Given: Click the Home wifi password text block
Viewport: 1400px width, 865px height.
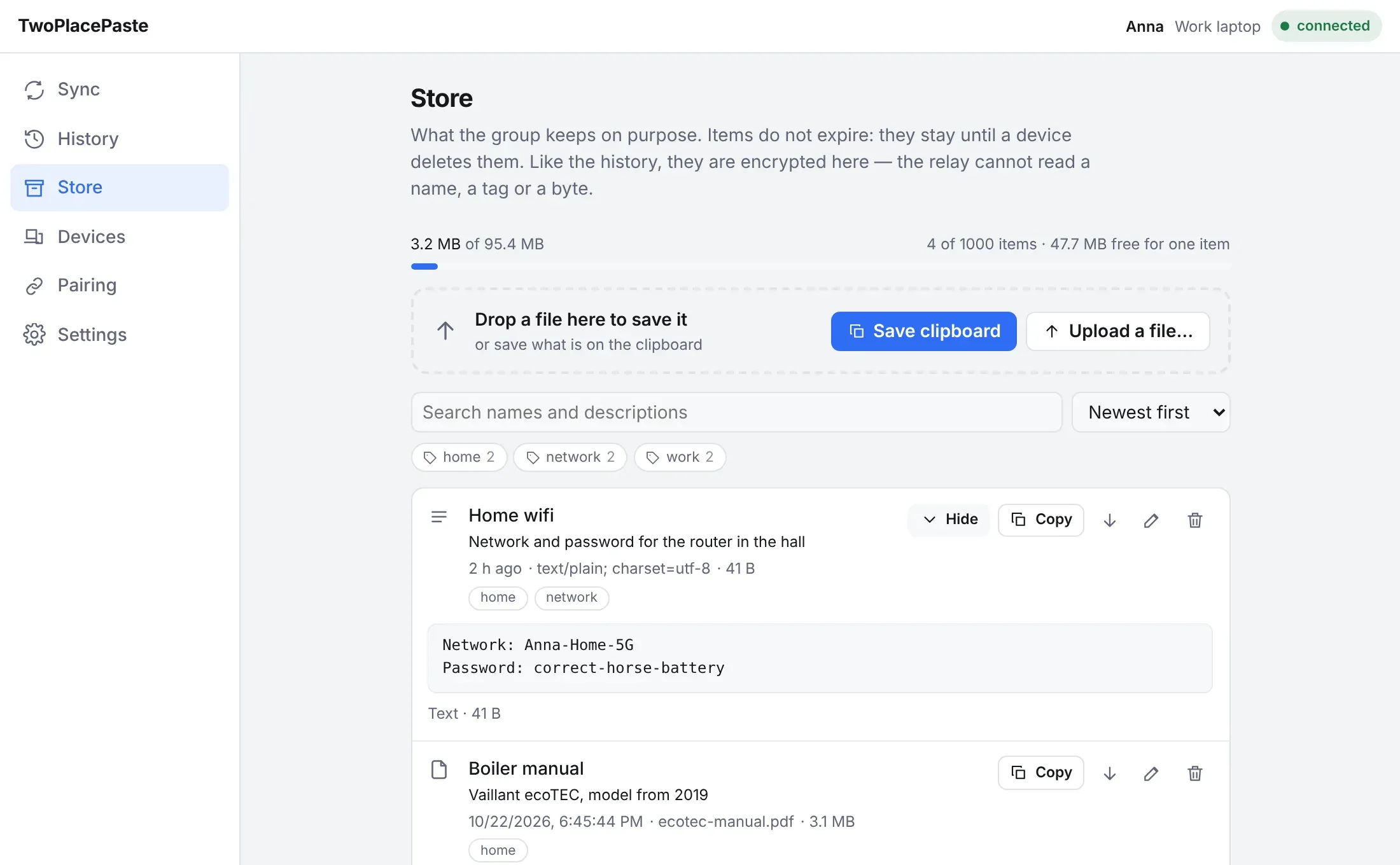Looking at the screenshot, I should coord(820,658).
